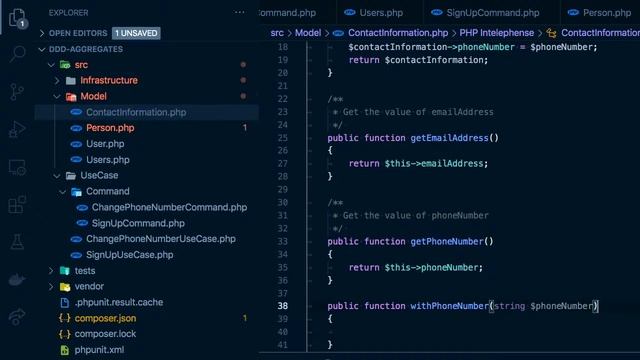
Task: Click Model in the breadcrumb
Action: (x=308, y=33)
